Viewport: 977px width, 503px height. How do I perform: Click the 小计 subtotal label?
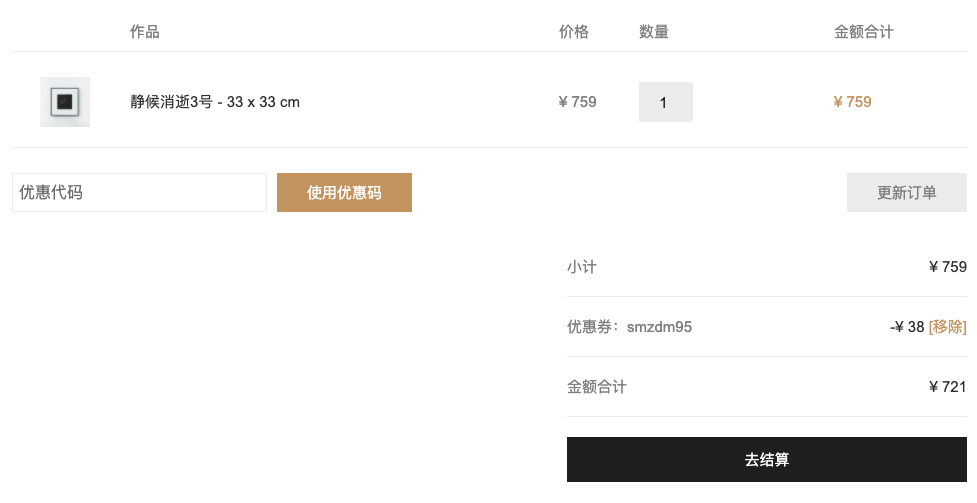tap(582, 267)
